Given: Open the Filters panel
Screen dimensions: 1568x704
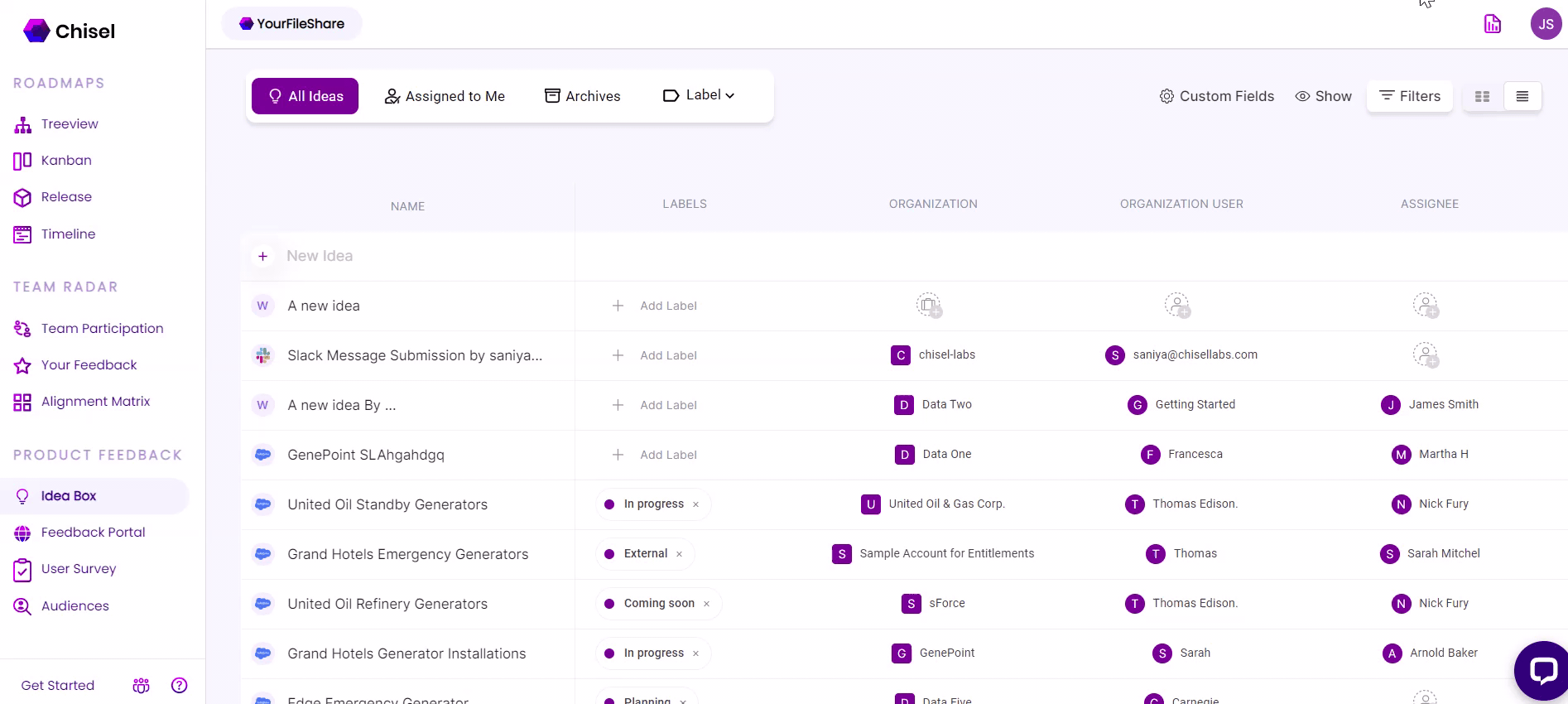Looking at the screenshot, I should [x=1409, y=97].
